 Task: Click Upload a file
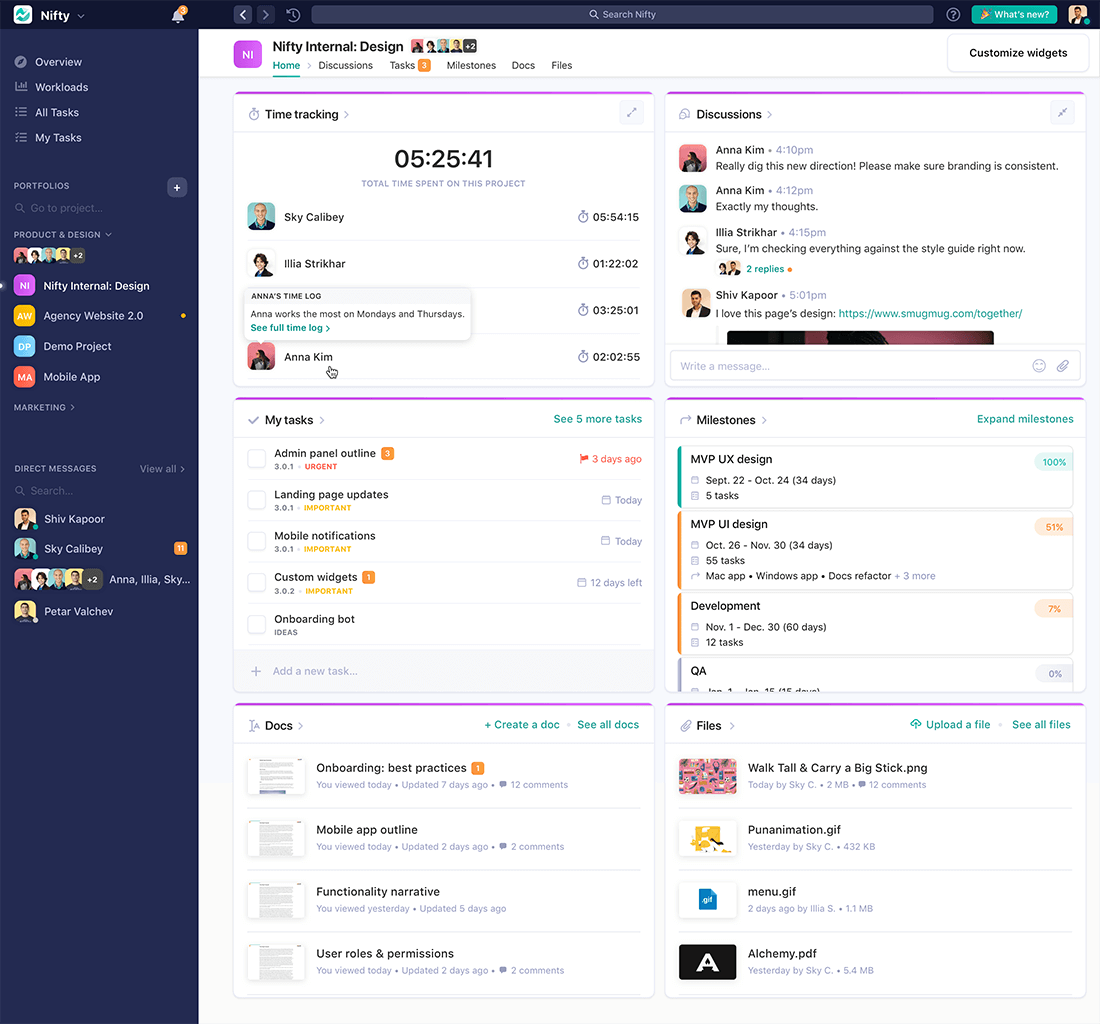coord(950,725)
